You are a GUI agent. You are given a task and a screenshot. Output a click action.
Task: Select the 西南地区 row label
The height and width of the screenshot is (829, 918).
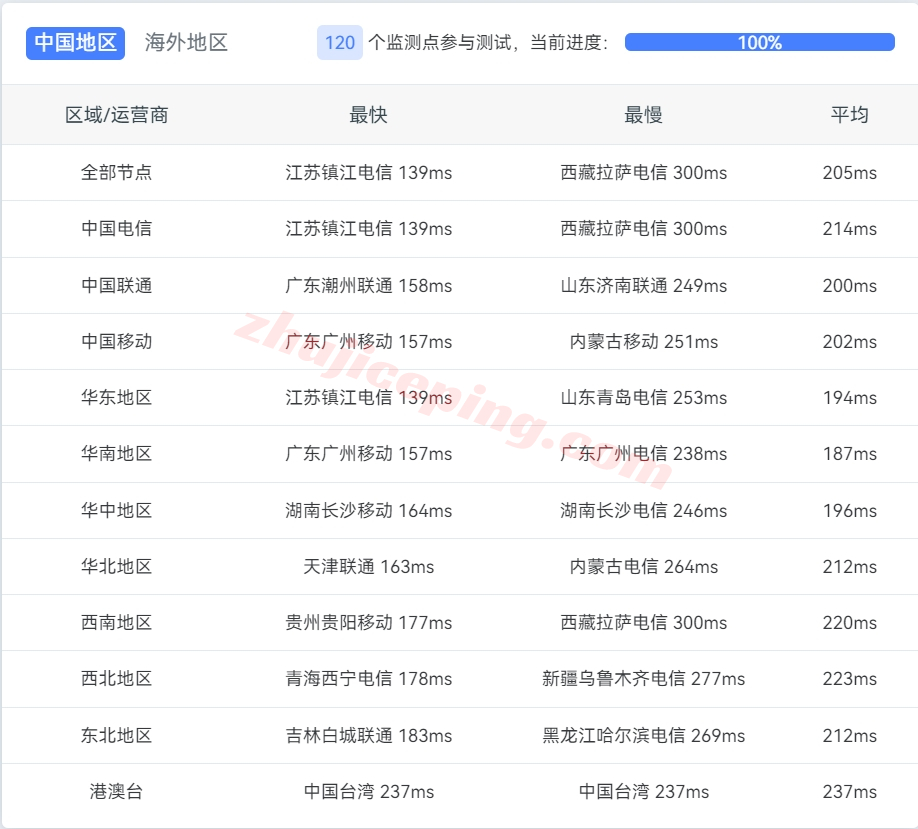117,622
